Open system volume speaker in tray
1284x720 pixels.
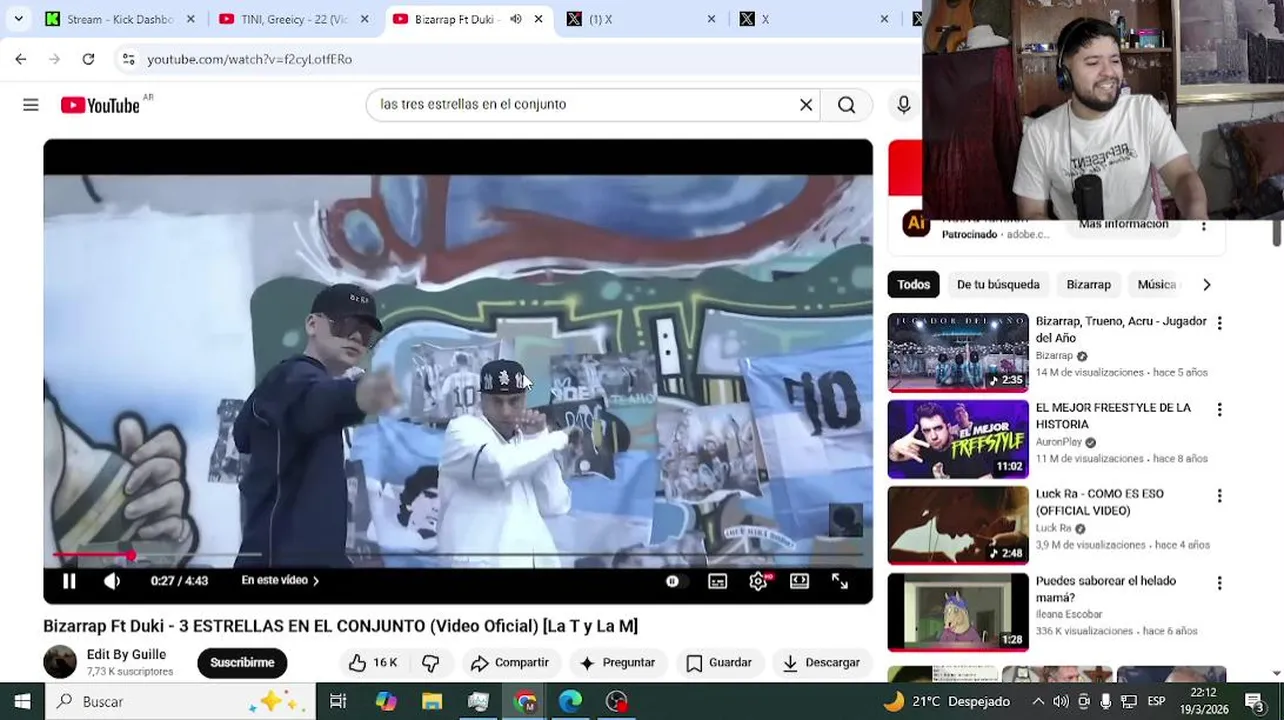pyautogui.click(x=1060, y=701)
